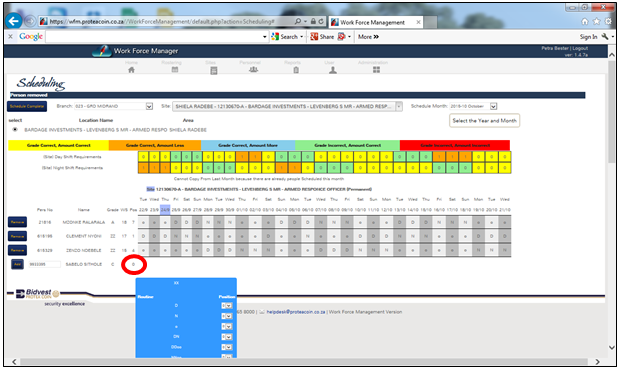Open the User profile icon
Screen dimensions: 618x370
[x=333, y=70]
